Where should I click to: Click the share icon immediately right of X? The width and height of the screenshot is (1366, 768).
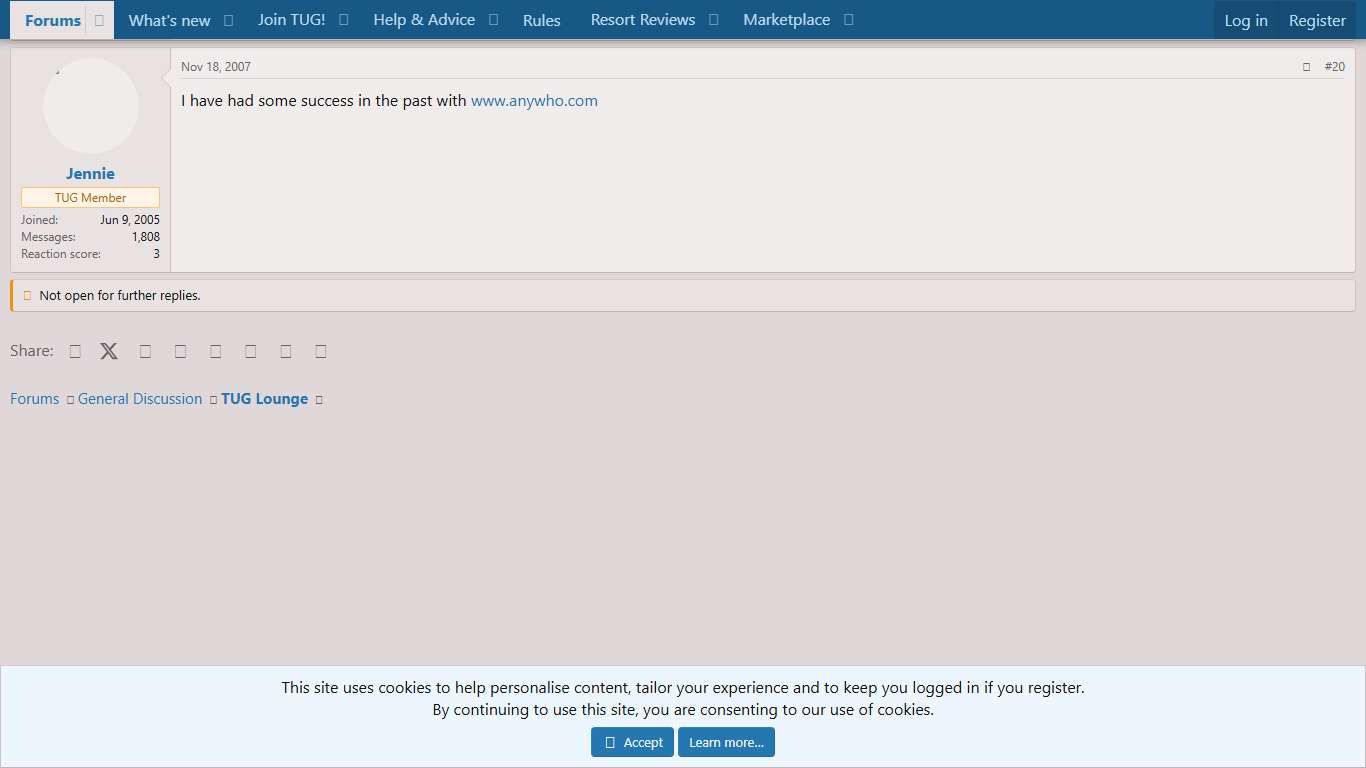click(145, 351)
